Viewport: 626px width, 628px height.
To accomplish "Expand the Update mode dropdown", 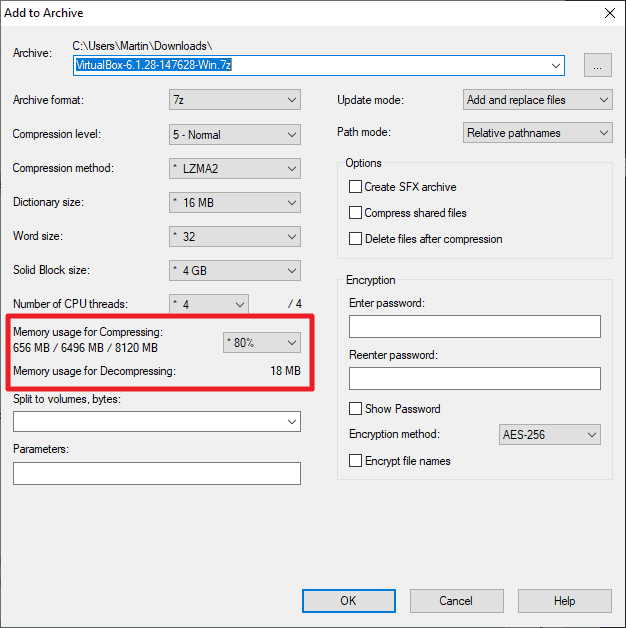I will (x=538, y=100).
